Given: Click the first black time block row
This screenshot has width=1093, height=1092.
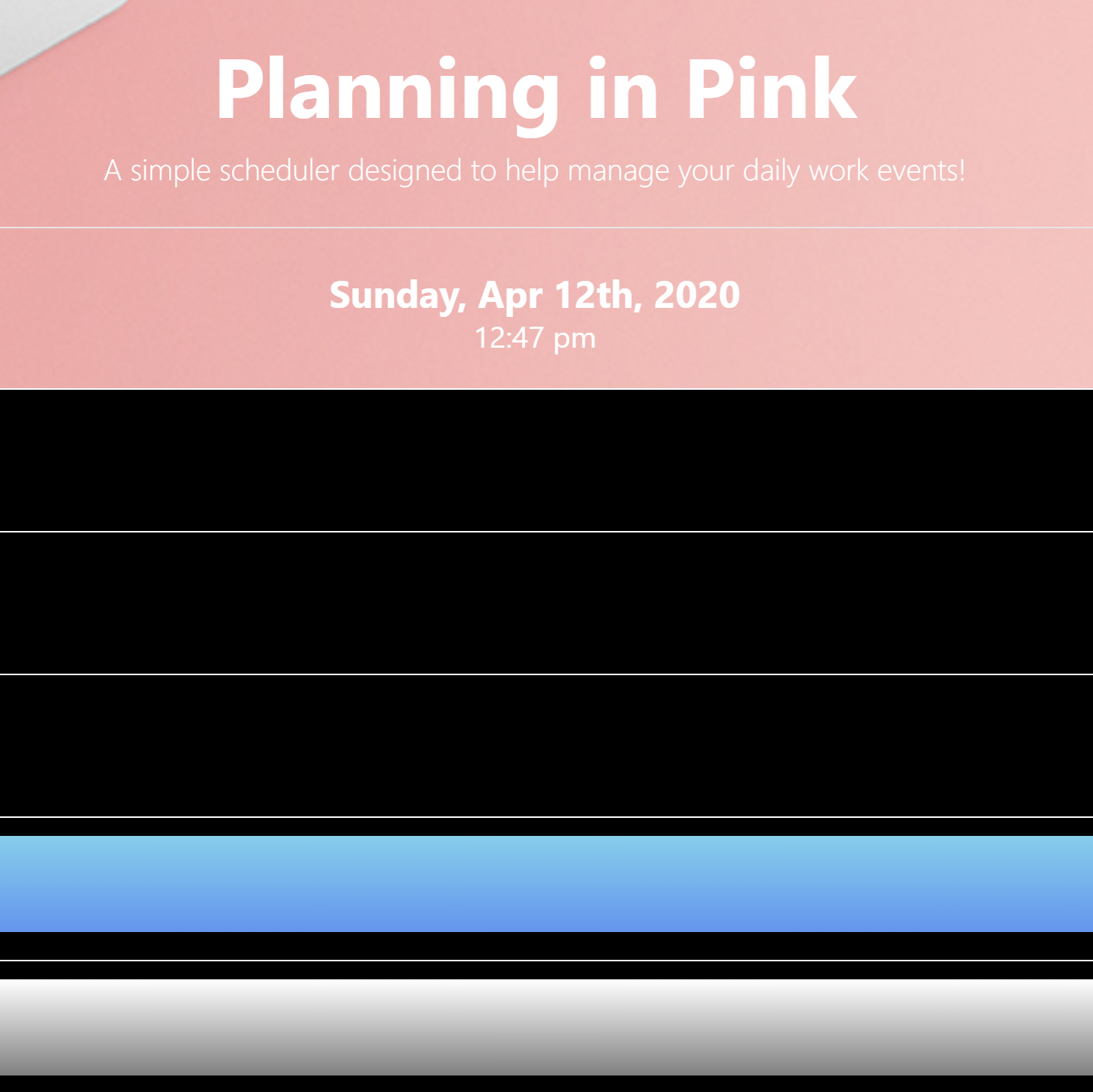Looking at the screenshot, I should pos(546,460).
